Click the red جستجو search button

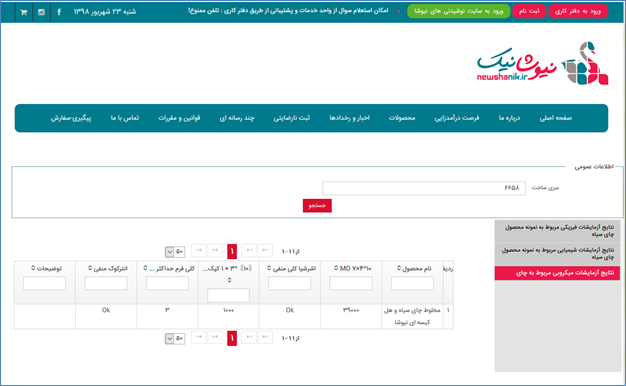point(317,206)
